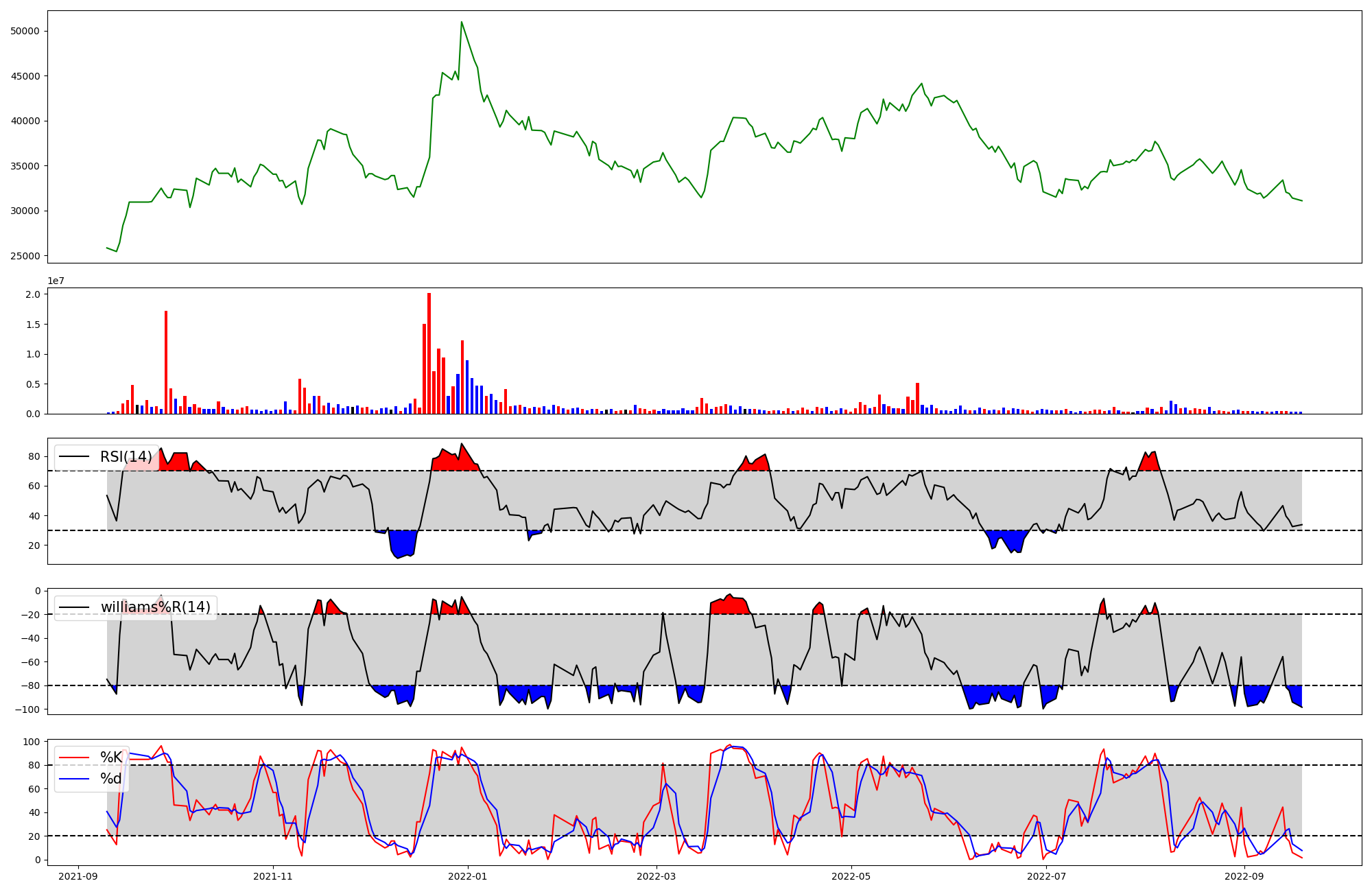Screen dimensions: 1372x892
Task: Click the %K legend entry text
Action: [x=111, y=758]
